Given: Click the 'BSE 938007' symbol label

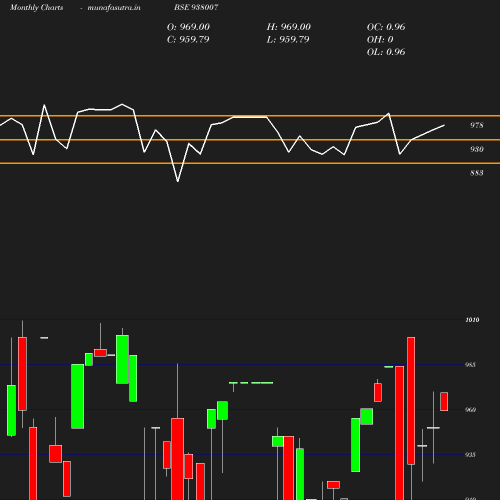Looking at the screenshot, I should point(196,7).
